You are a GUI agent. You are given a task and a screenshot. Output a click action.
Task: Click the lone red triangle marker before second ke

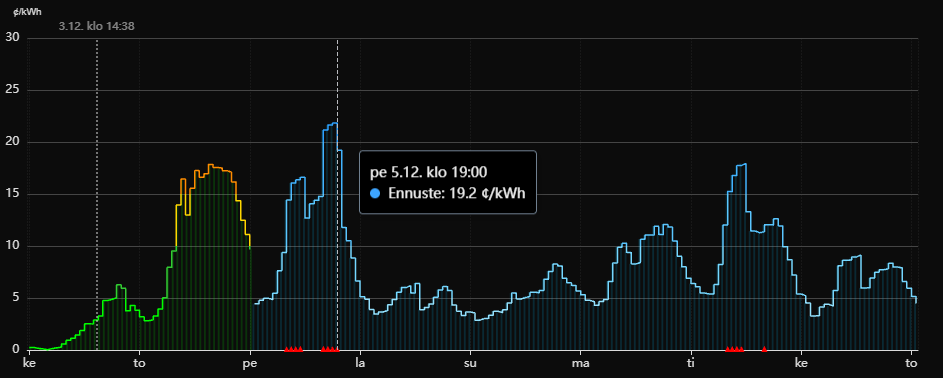(764, 349)
